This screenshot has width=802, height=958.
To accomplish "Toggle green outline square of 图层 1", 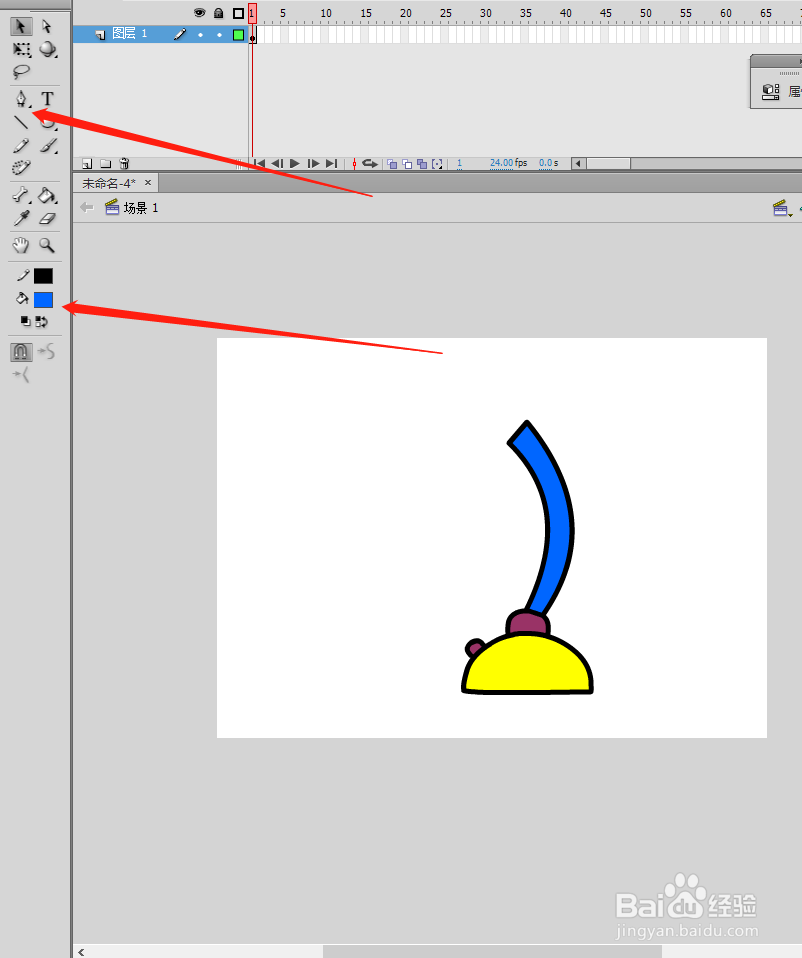I will 238,35.
